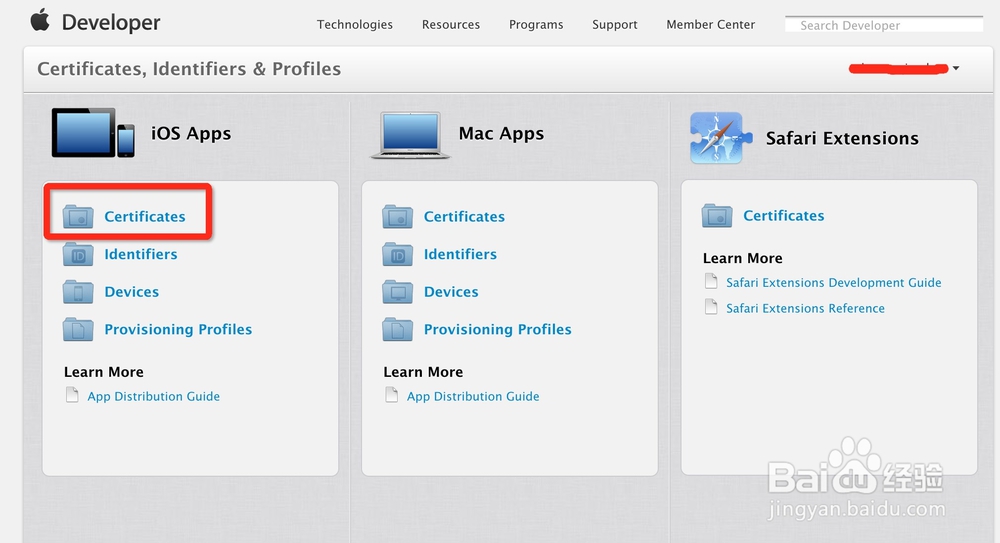1000x543 pixels.
Task: Go to the Support menu item
Action: tap(614, 24)
